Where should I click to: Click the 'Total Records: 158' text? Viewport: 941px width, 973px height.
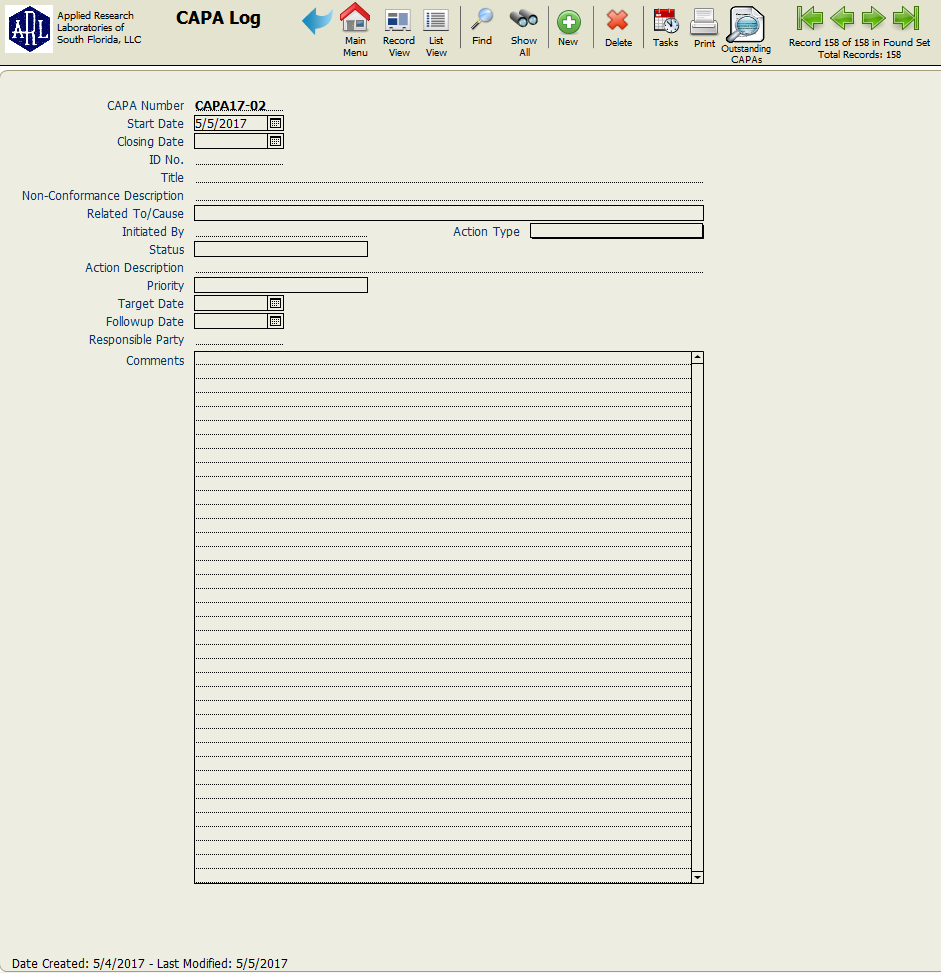point(859,55)
